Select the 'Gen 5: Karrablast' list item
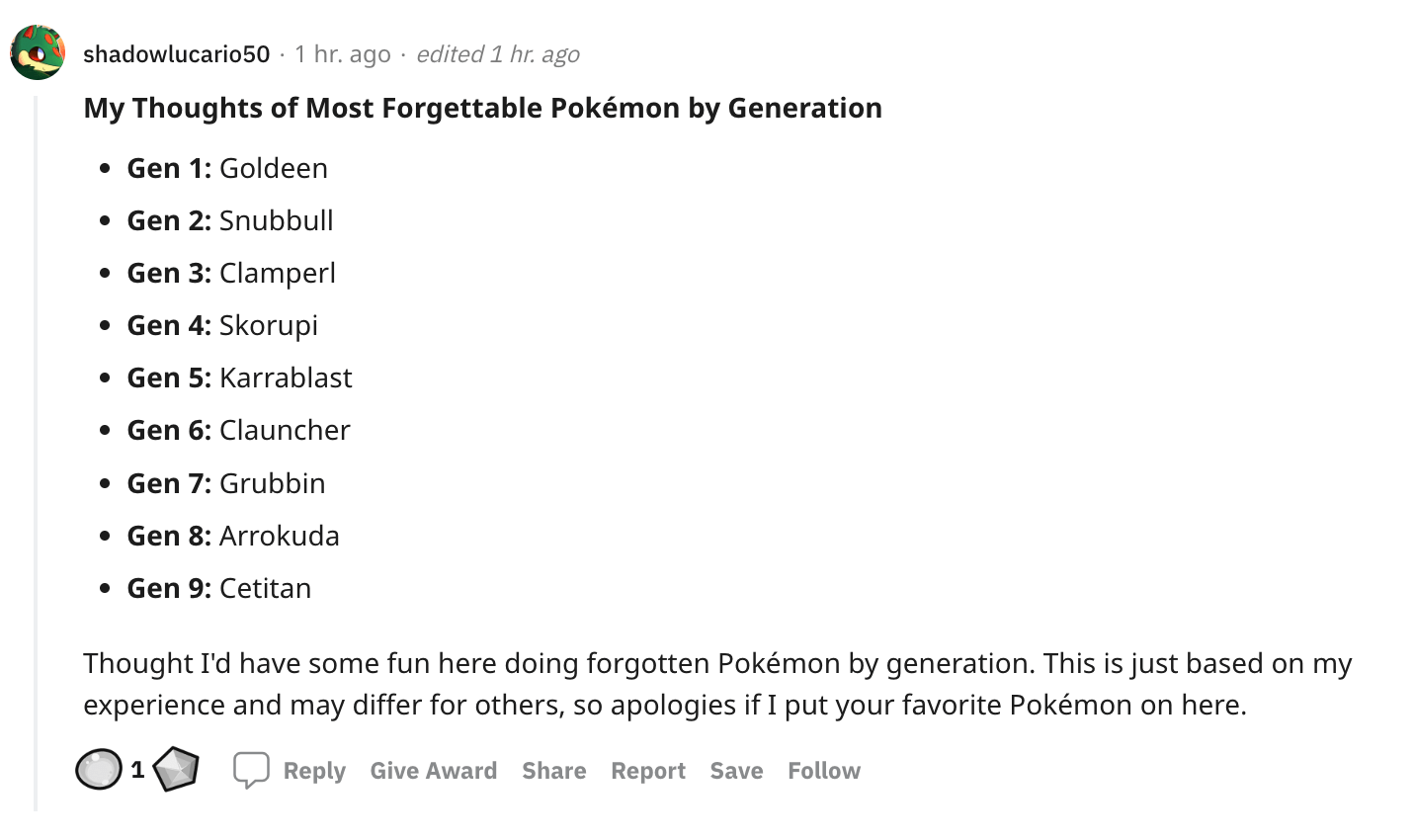 coord(239,378)
